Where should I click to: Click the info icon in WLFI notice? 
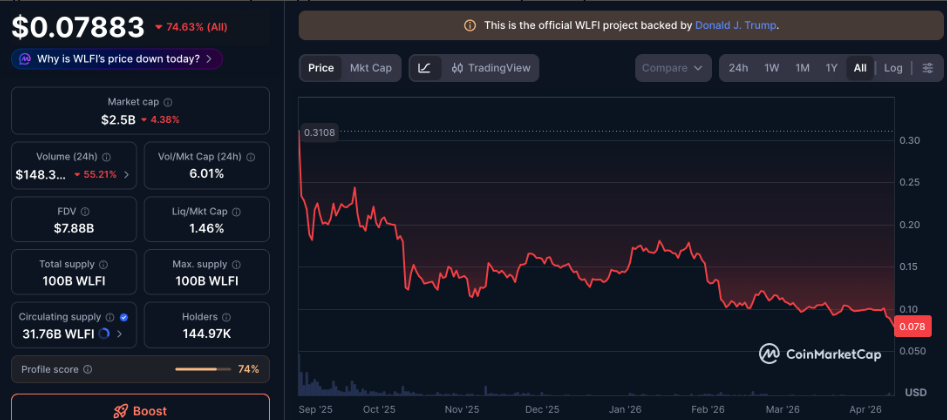tap(469, 26)
